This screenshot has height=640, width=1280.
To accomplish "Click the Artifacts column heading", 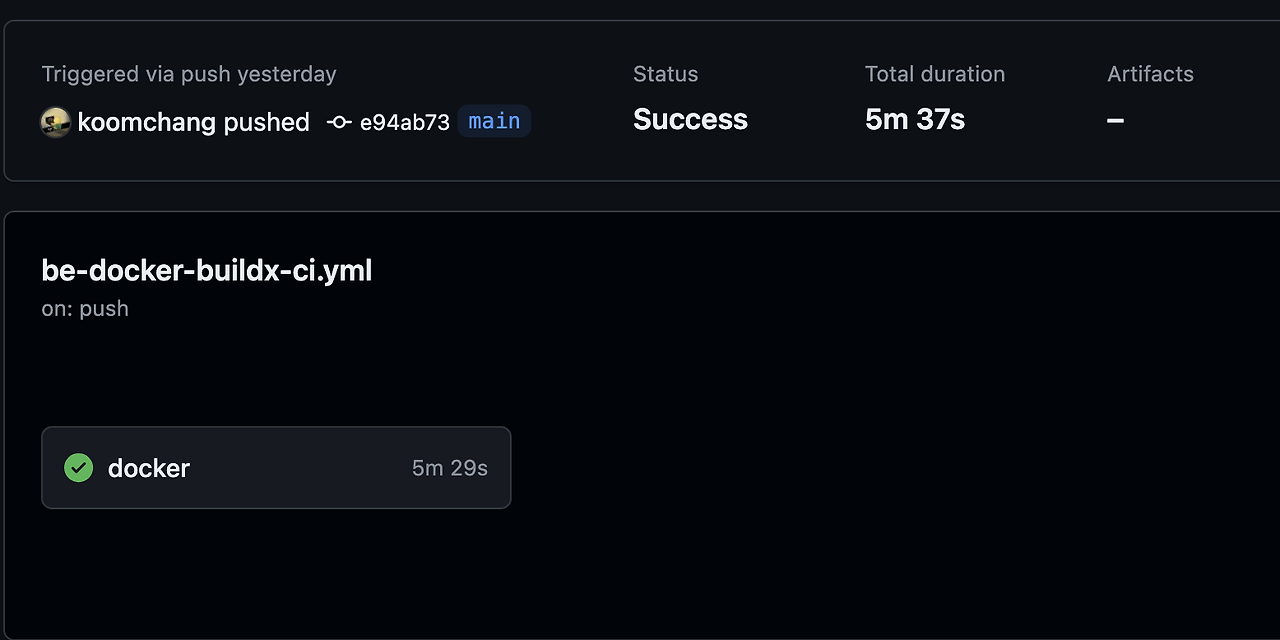I will [x=1150, y=73].
